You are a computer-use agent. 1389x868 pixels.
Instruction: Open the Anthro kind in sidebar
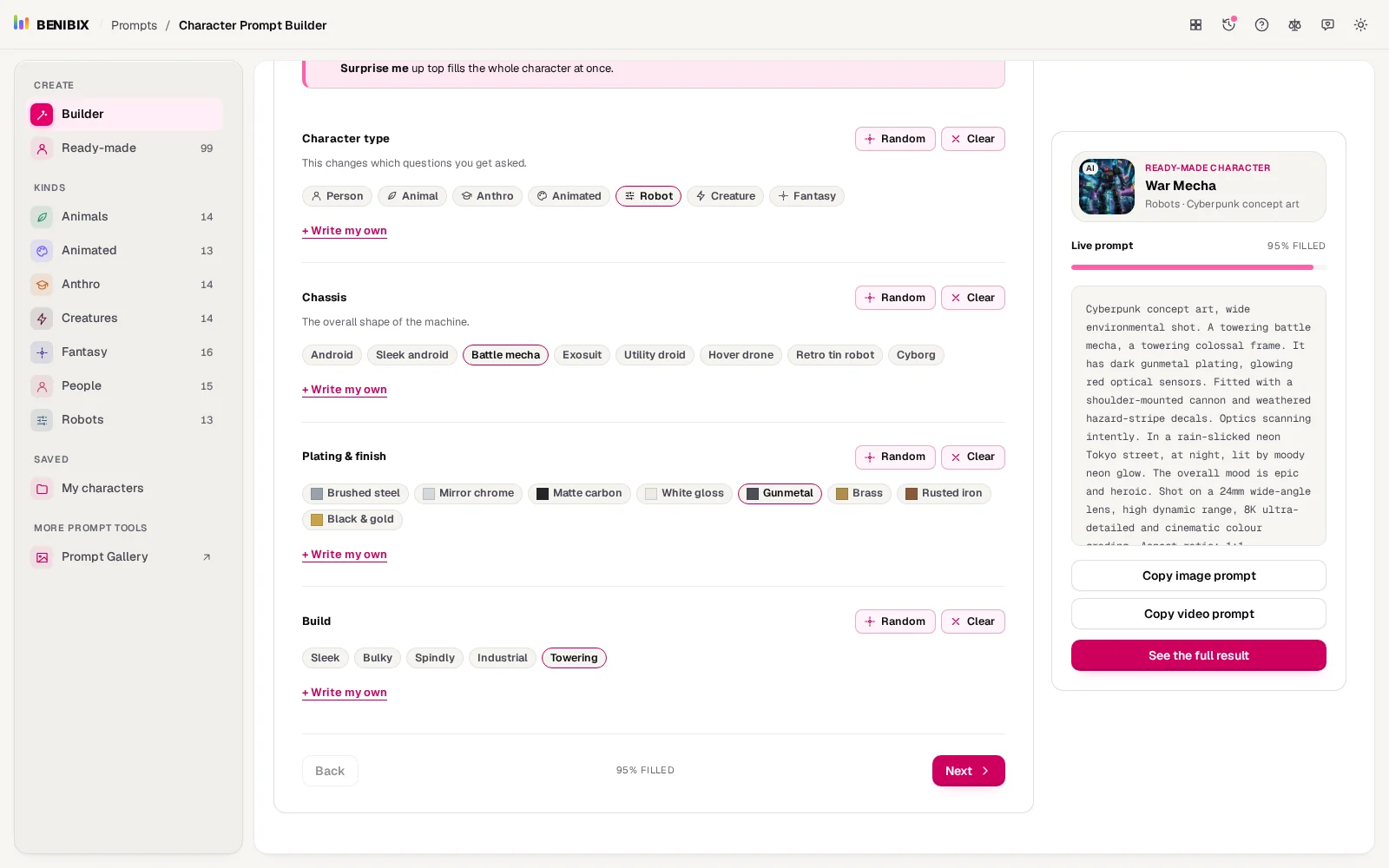pos(126,285)
